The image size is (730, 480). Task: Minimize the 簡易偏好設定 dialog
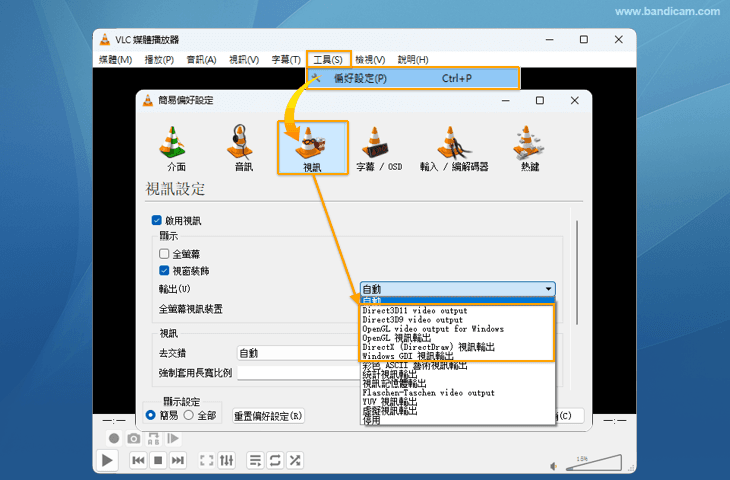pyautogui.click(x=506, y=100)
